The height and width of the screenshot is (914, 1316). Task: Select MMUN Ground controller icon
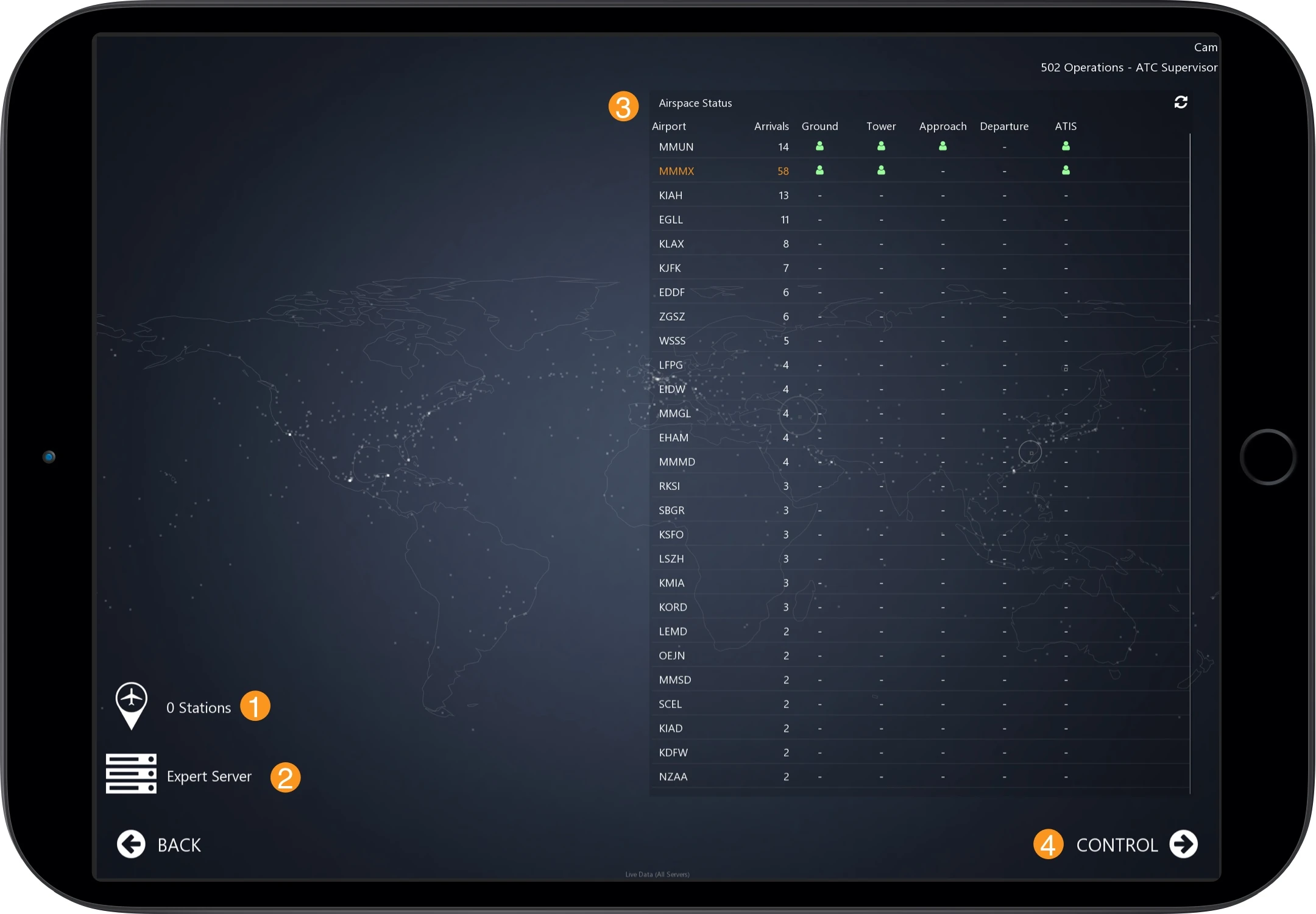(x=819, y=146)
